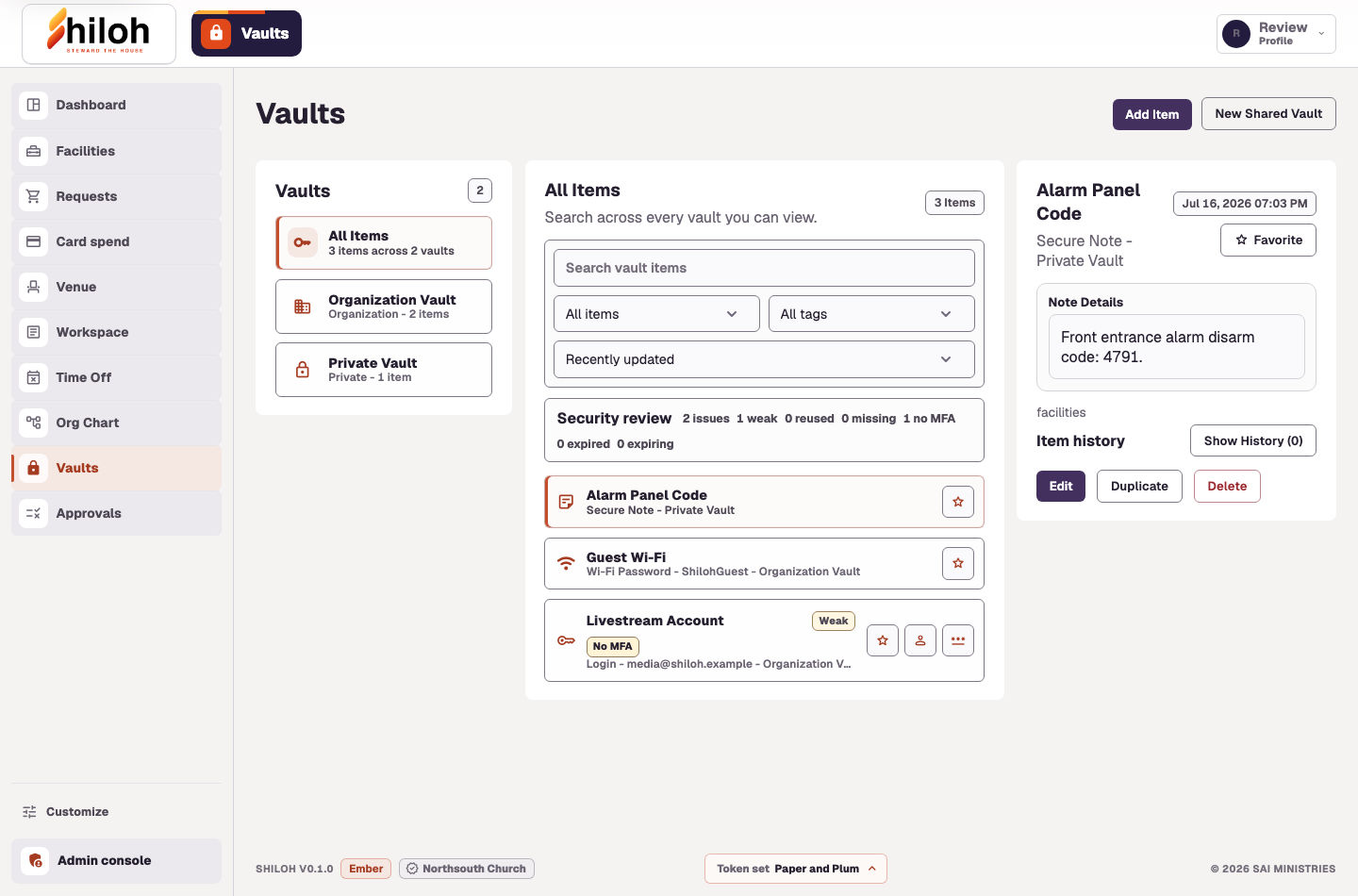Click the Requests cart icon
1358x896 pixels.
[x=34, y=196]
